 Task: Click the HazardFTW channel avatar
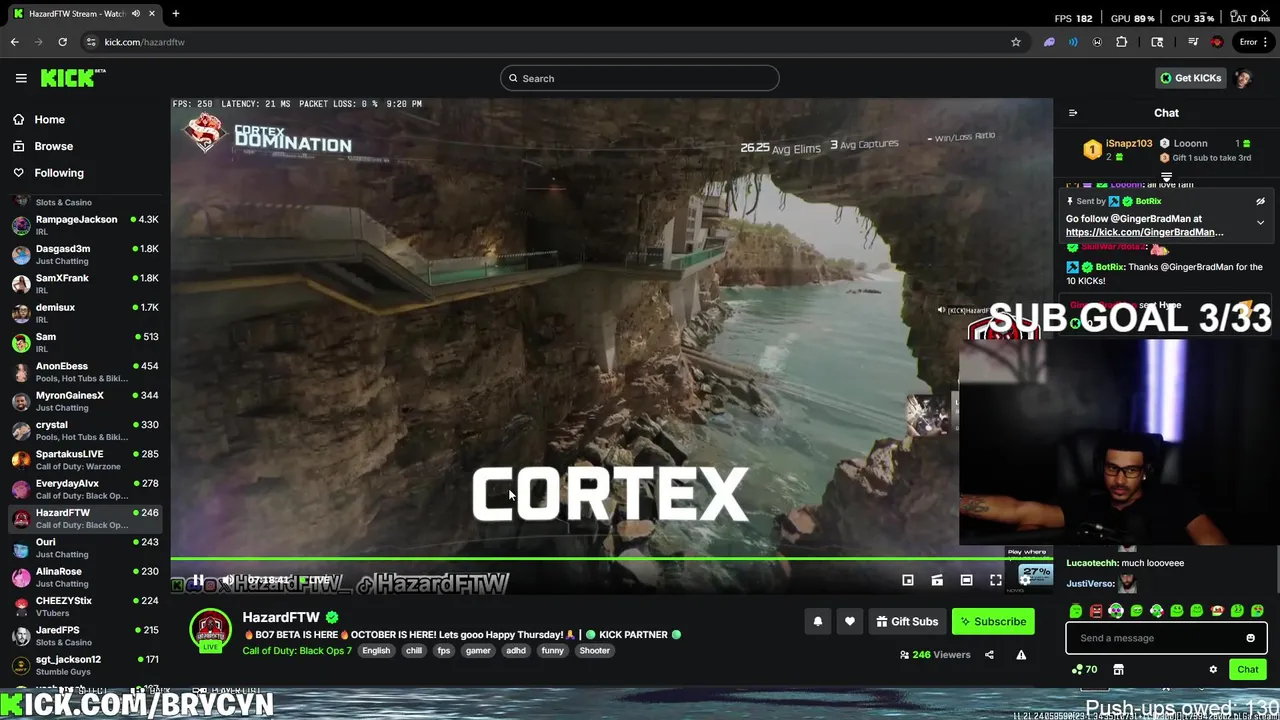[x=210, y=630]
